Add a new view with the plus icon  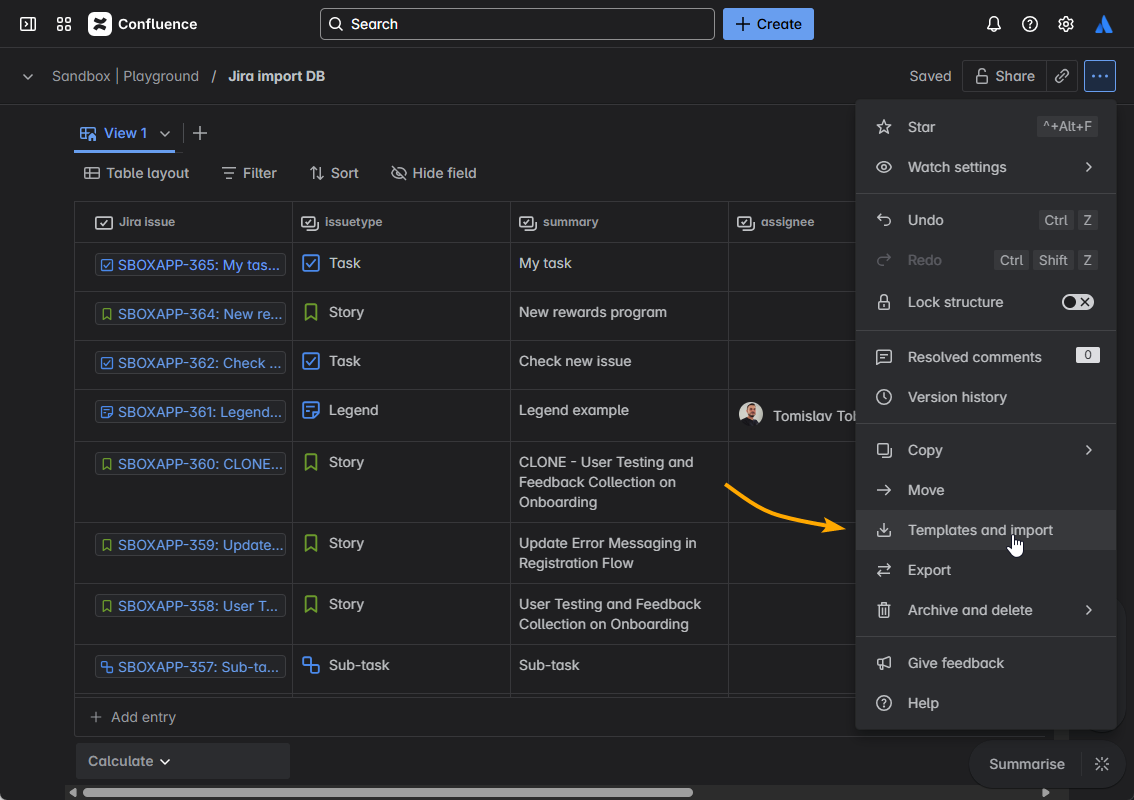[x=199, y=132]
